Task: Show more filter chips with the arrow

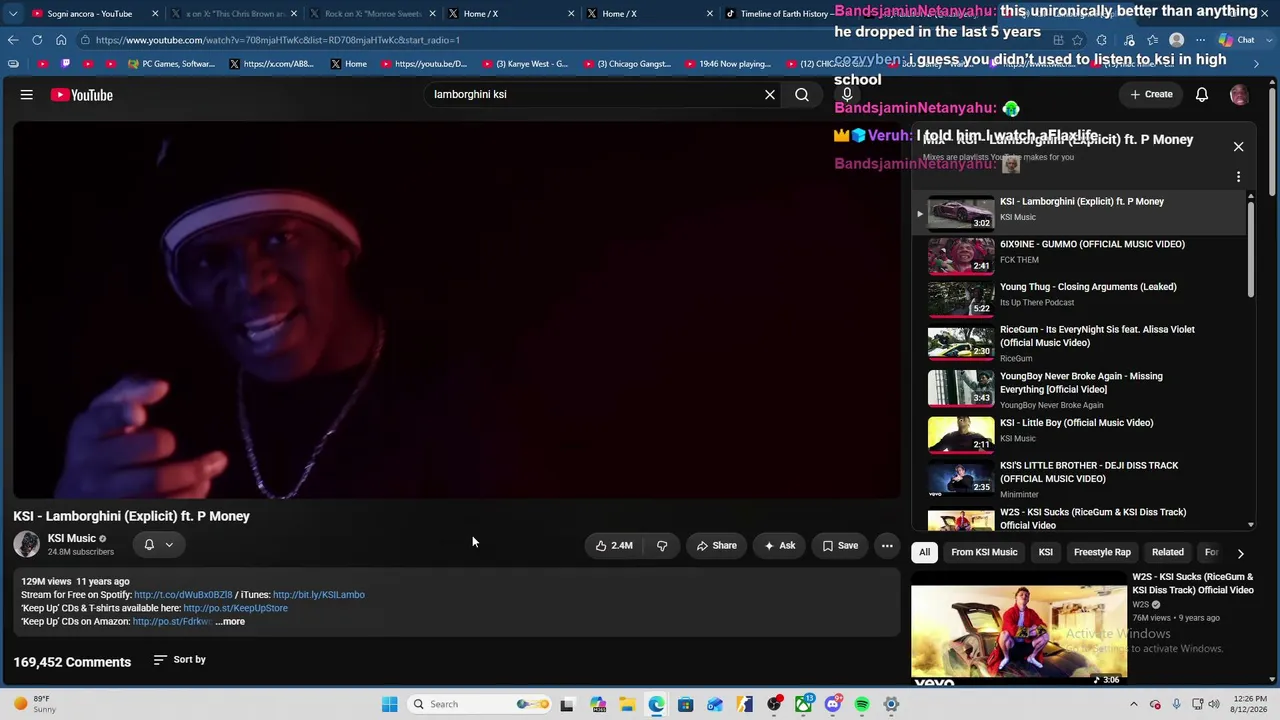Action: (x=1240, y=553)
